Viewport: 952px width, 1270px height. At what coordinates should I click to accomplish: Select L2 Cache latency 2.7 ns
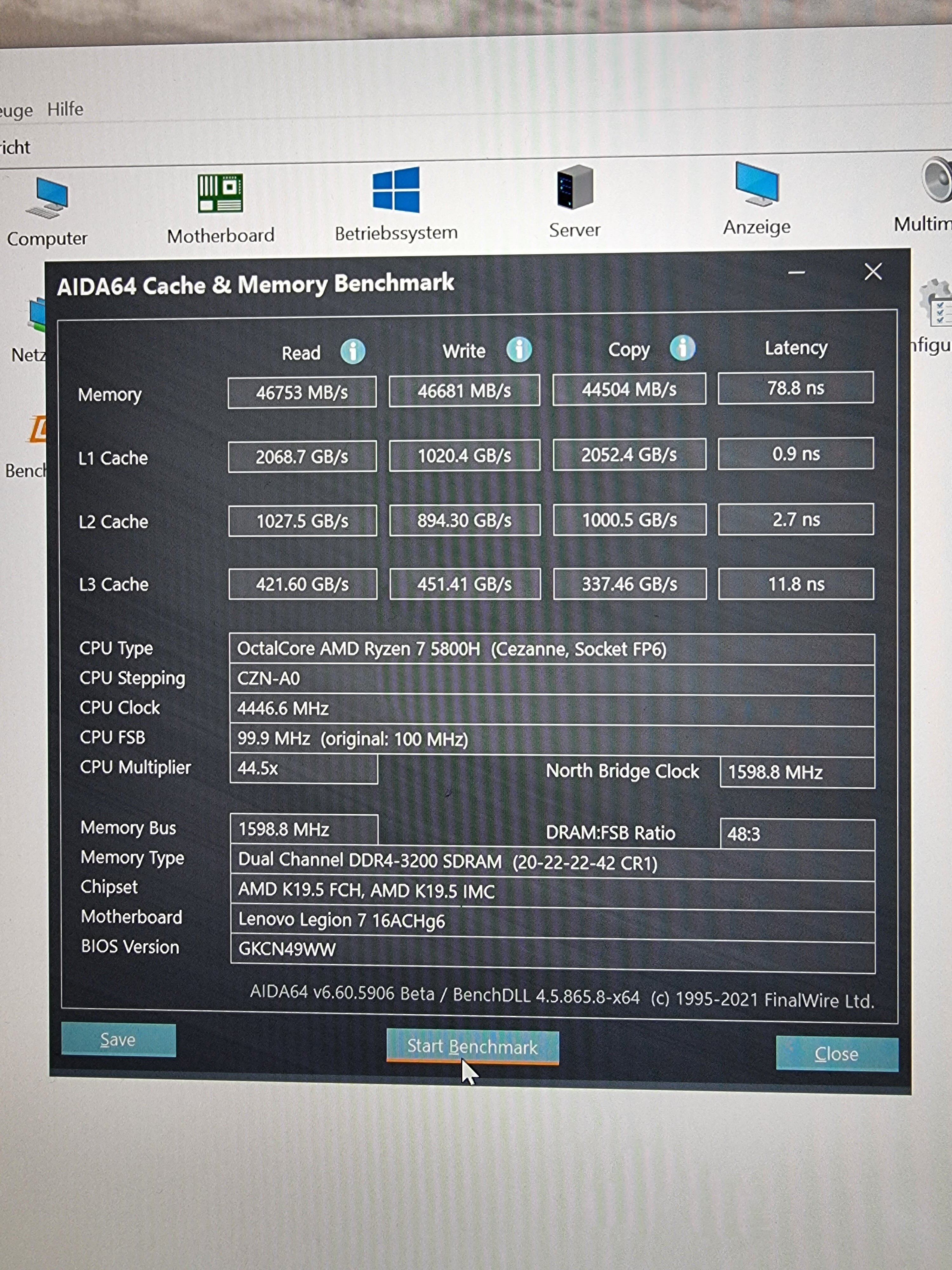[796, 519]
